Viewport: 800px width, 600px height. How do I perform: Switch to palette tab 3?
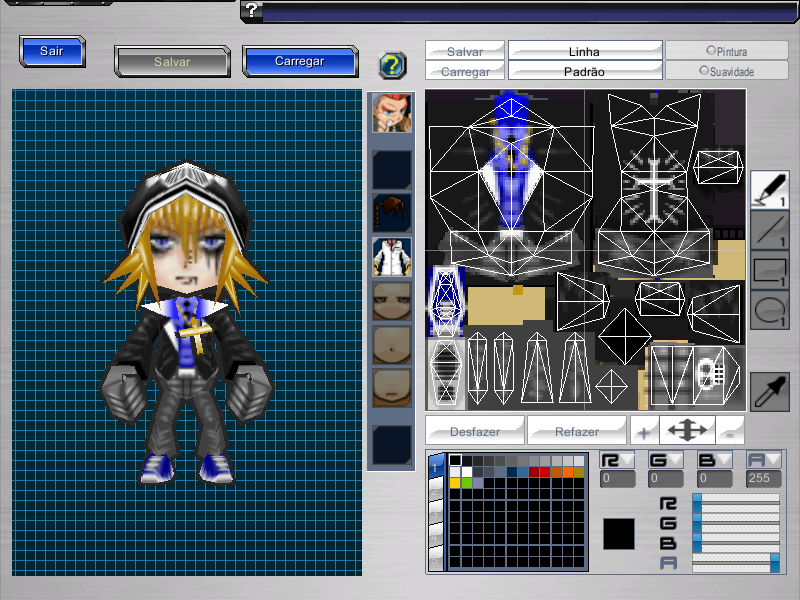tap(435, 513)
